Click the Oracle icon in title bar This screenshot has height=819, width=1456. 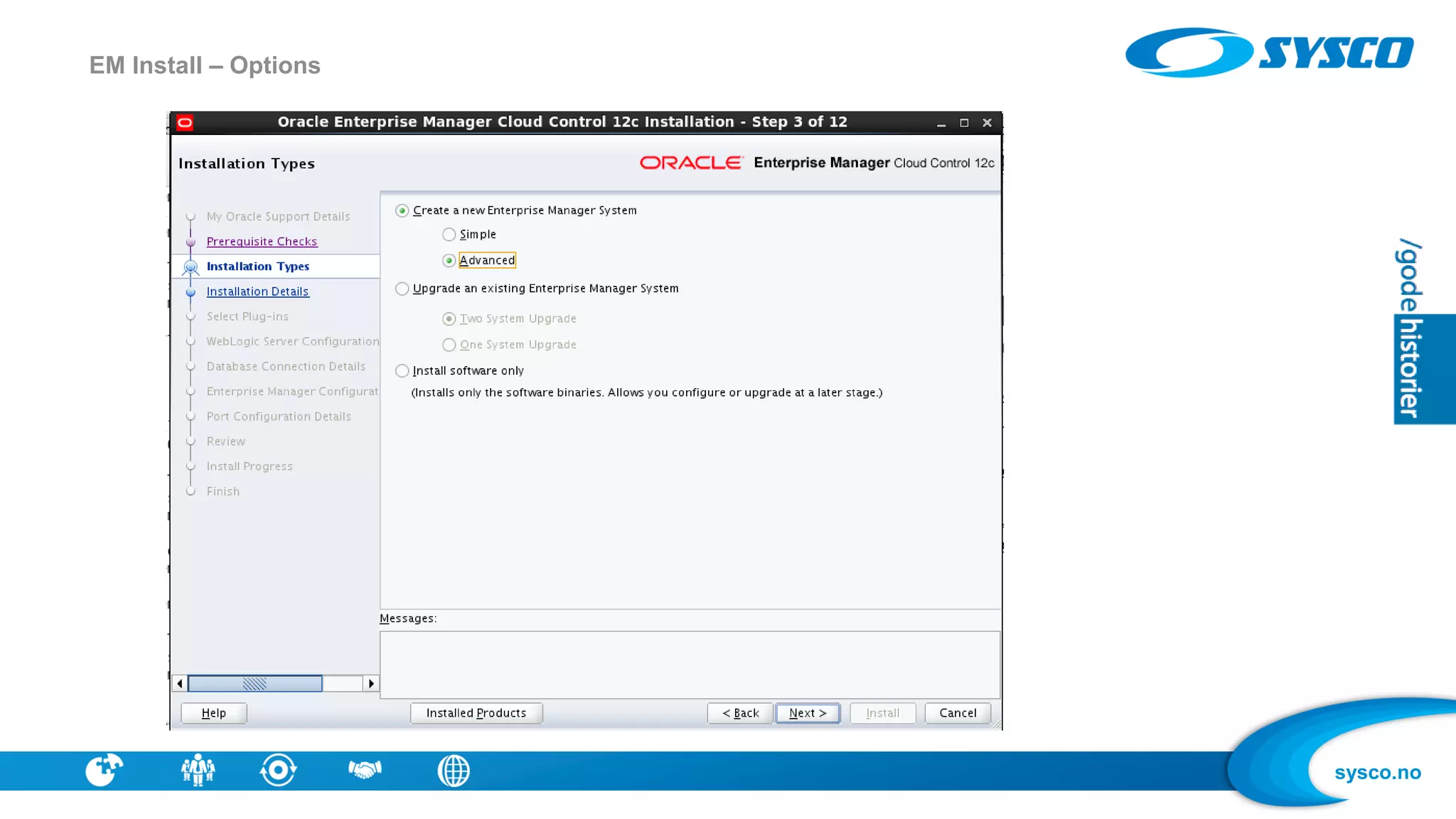click(x=185, y=123)
